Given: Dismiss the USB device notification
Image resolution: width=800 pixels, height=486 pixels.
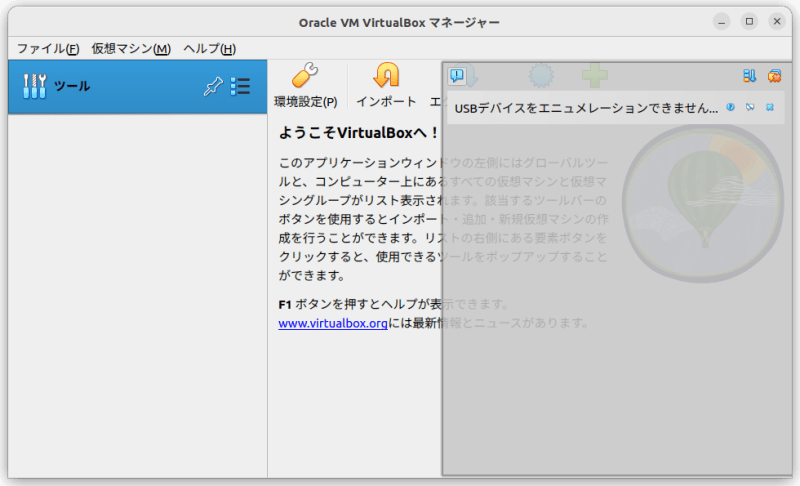Looking at the screenshot, I should (770, 107).
